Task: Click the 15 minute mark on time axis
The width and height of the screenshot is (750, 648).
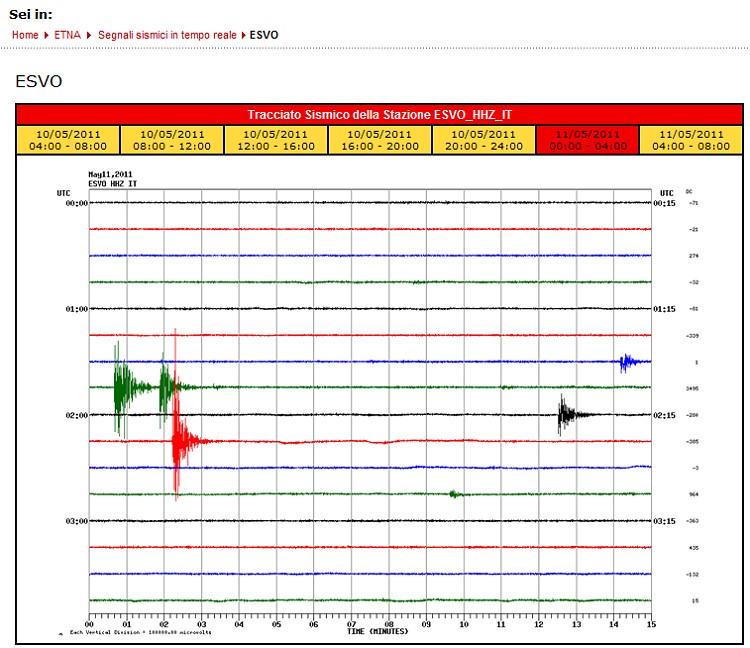Action: (x=651, y=624)
